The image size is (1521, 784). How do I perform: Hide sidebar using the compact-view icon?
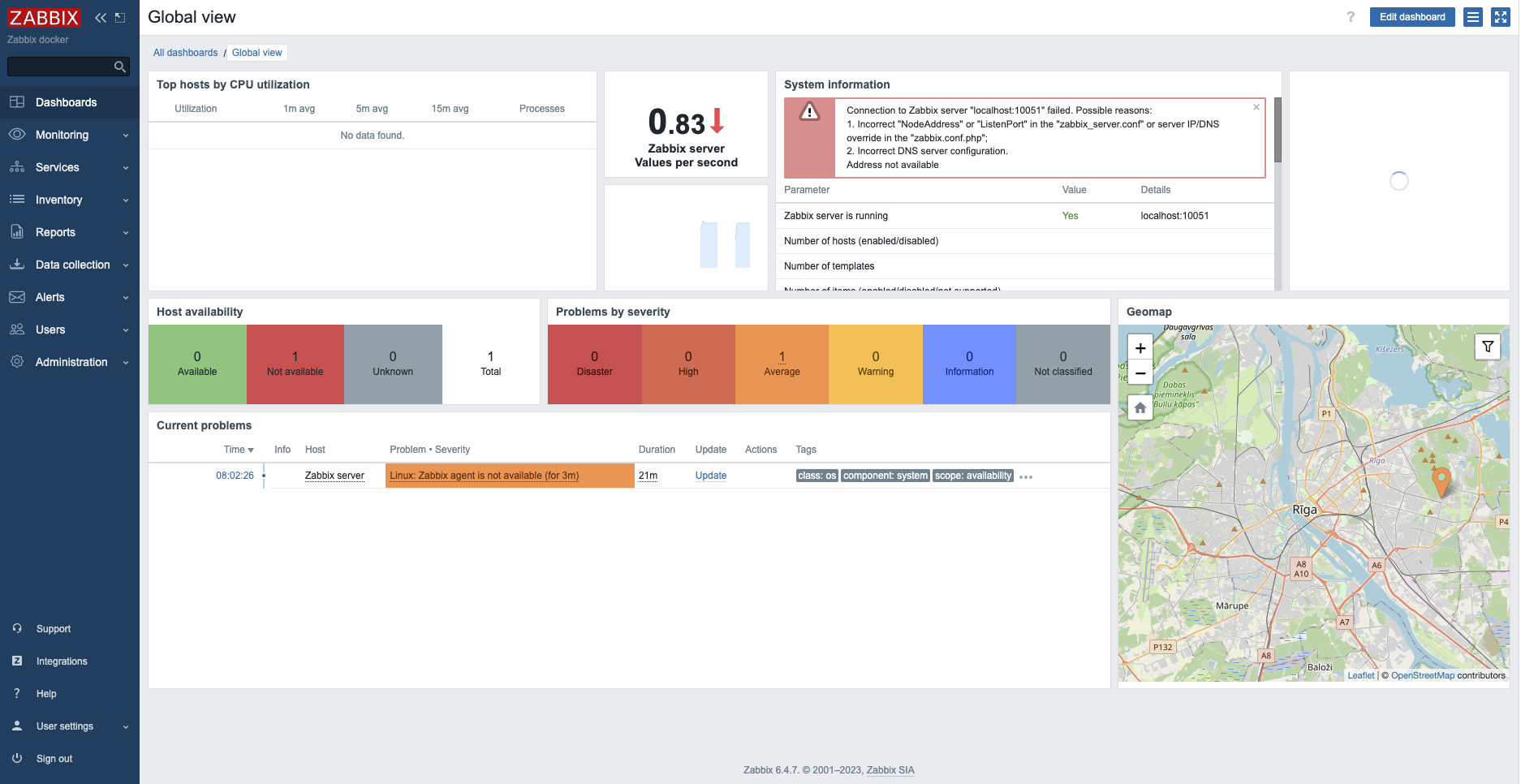point(120,17)
